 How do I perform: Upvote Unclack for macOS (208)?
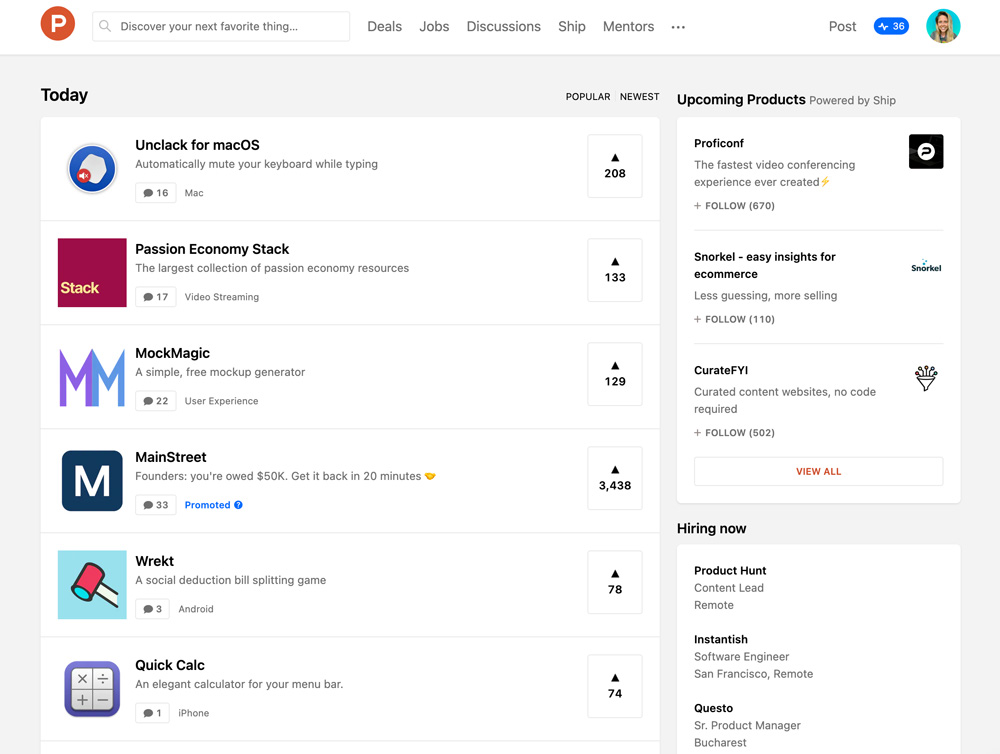point(615,166)
